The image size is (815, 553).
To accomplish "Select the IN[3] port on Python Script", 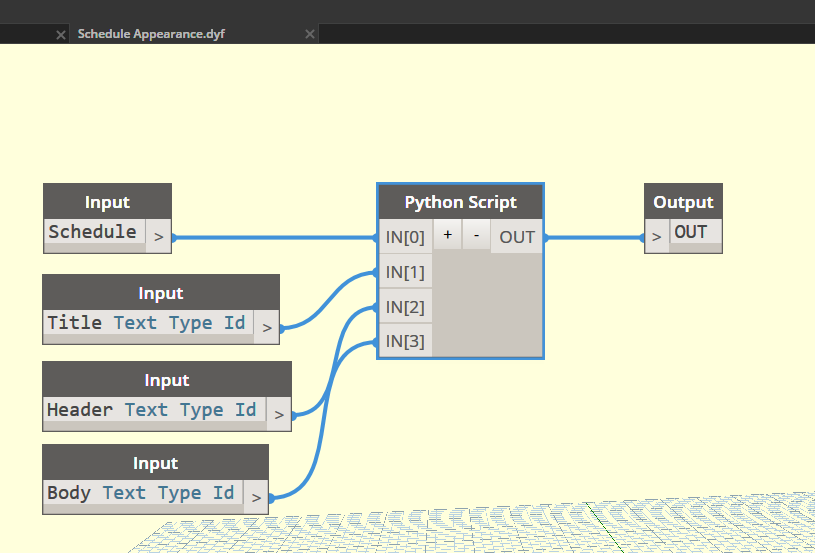I will pyautogui.click(x=405, y=342).
